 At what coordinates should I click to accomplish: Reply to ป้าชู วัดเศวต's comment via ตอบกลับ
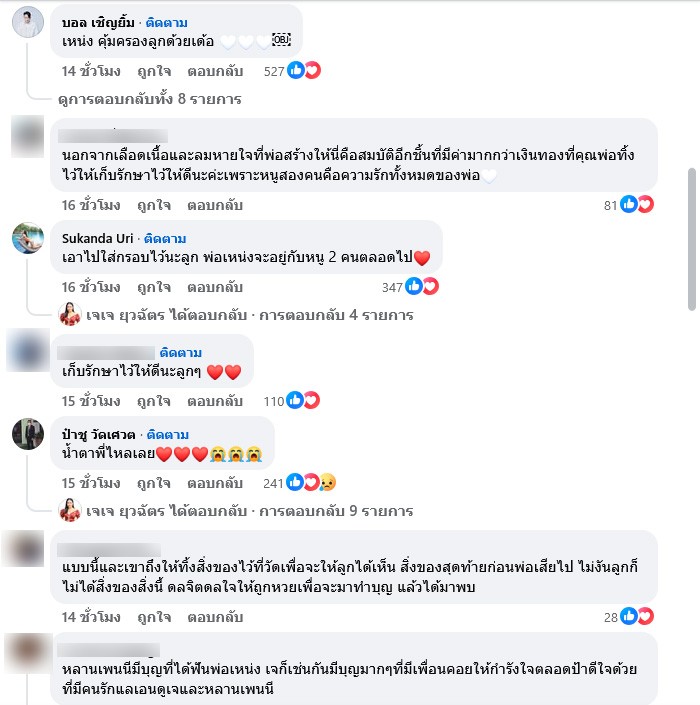coord(215,483)
